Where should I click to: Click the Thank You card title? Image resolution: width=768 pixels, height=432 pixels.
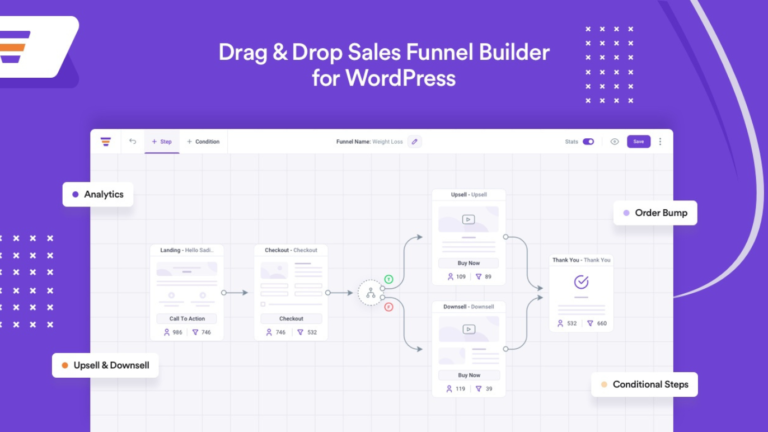pyautogui.click(x=581, y=260)
